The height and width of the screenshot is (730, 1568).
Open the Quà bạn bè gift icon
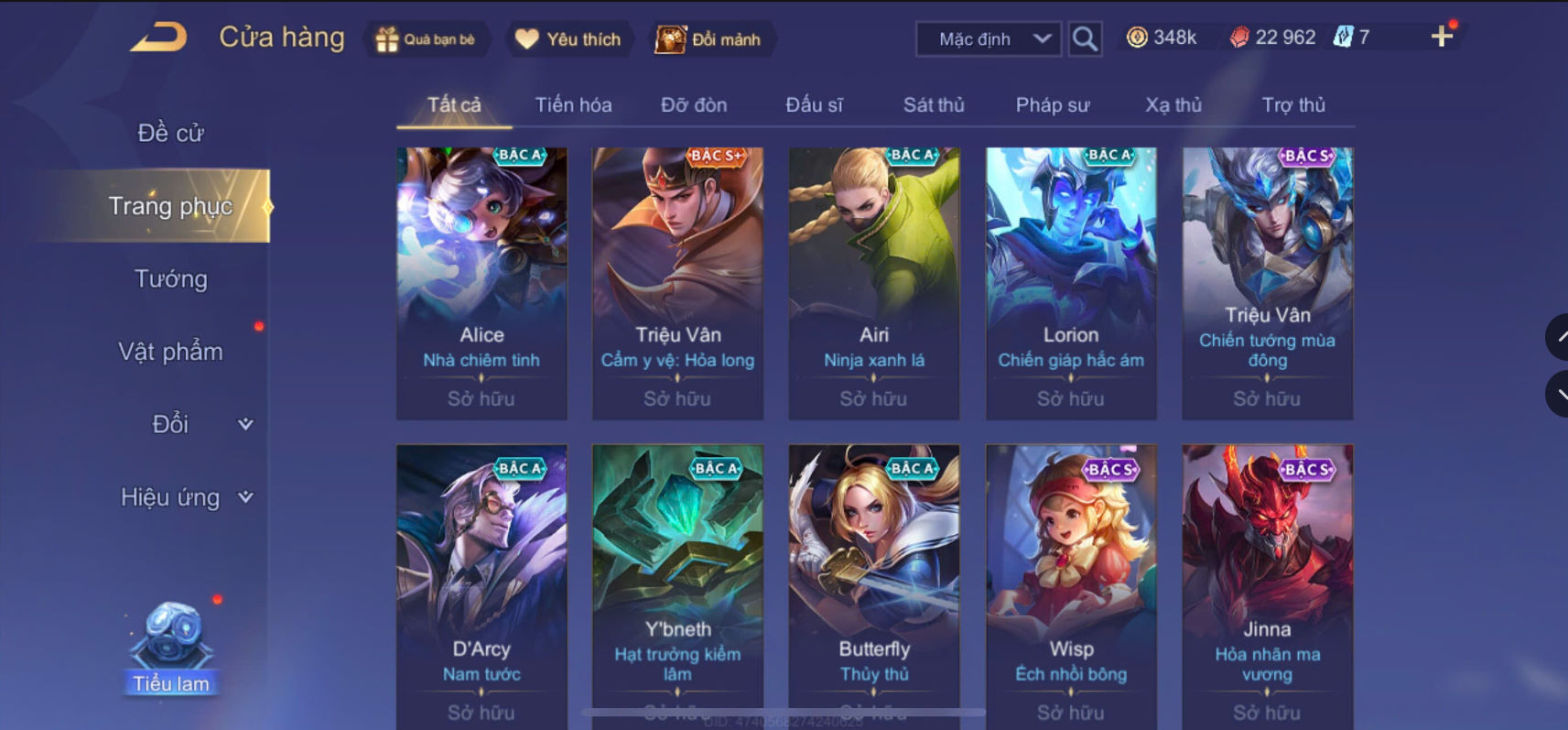(387, 39)
